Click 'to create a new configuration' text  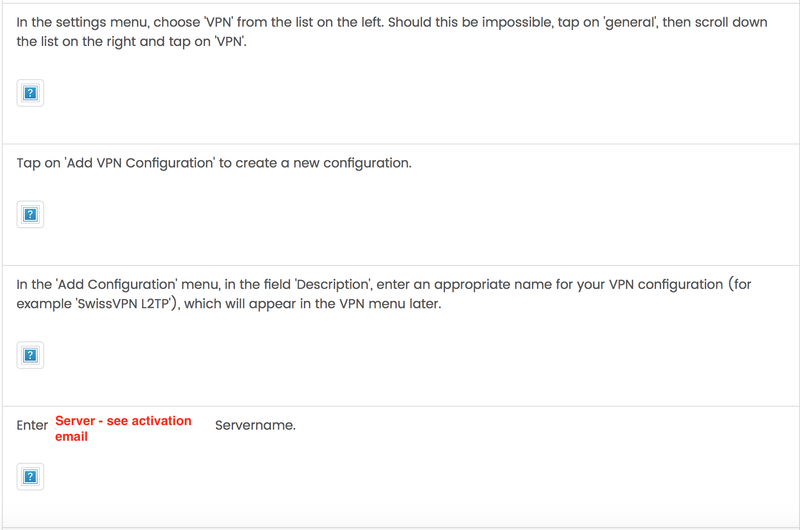(x=315, y=163)
